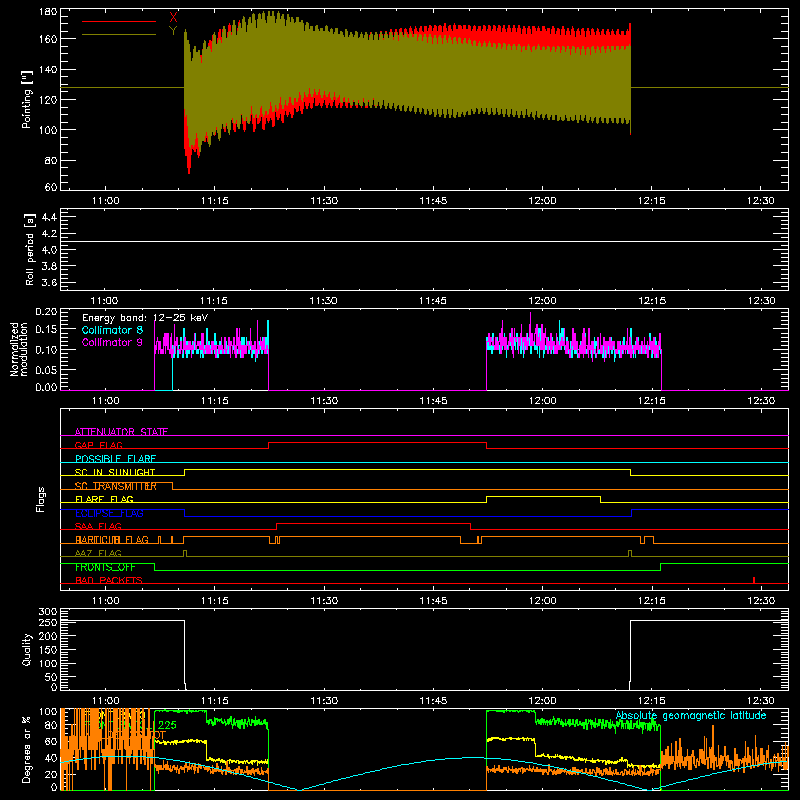Click the "Pointing" axis title
Viewport: 800px width, 800px height.
[27, 99]
